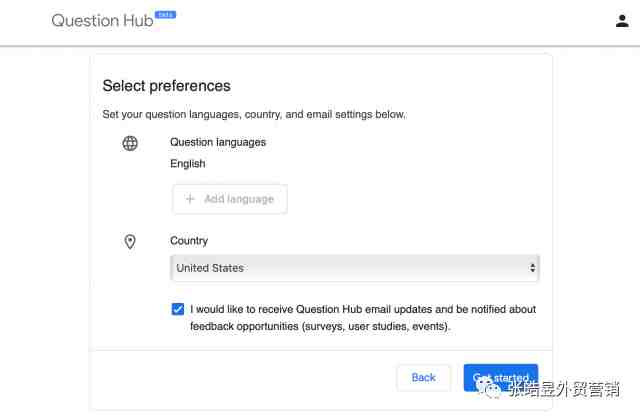
Task: Select the English language entry
Action: [188, 164]
